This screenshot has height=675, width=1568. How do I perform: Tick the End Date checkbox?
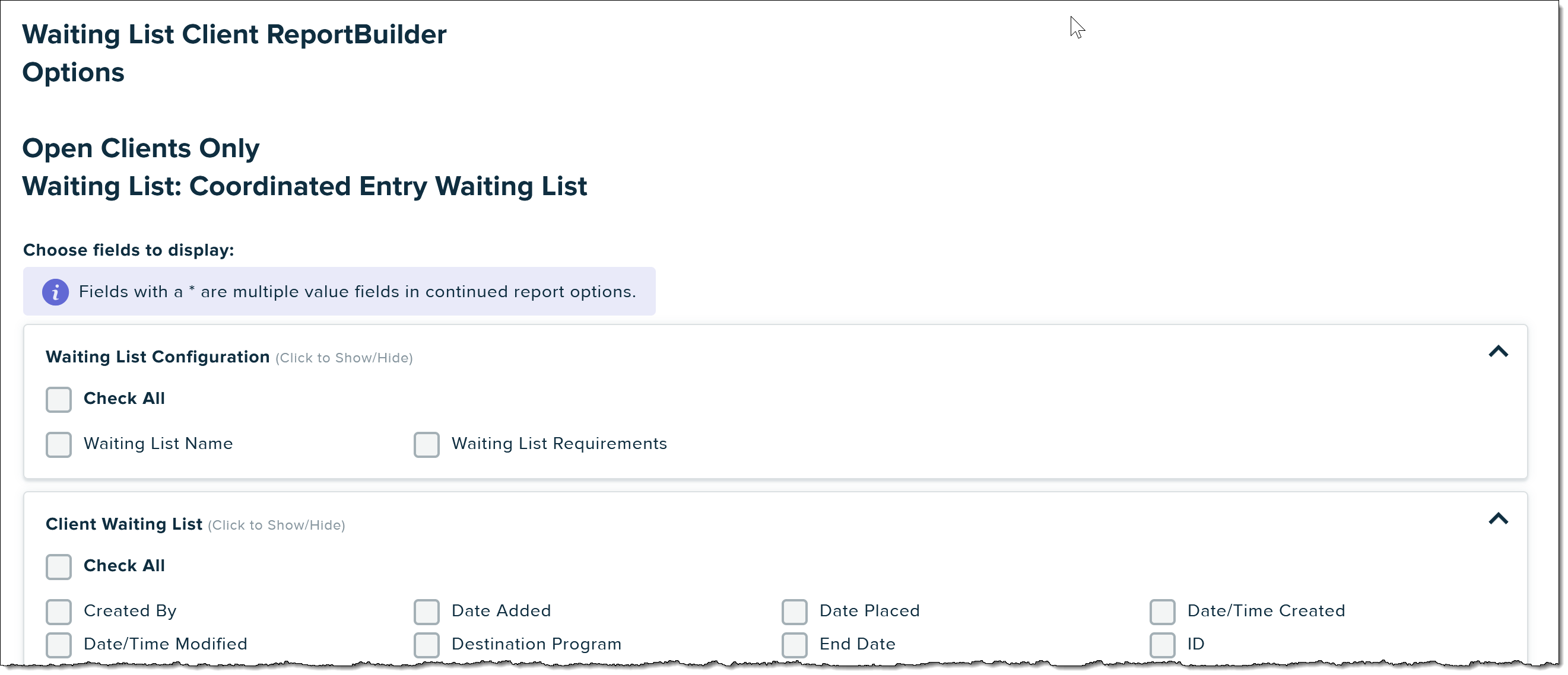point(794,645)
